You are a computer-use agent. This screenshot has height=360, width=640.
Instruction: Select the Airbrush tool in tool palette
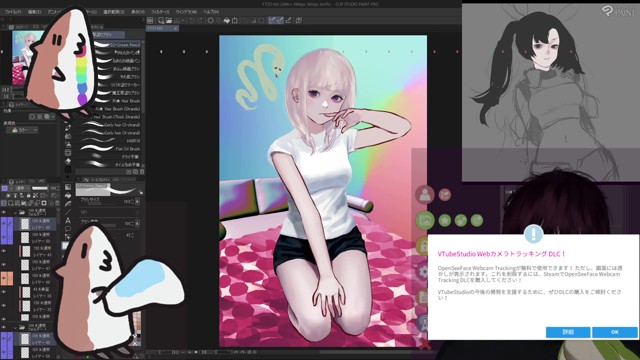[x=68, y=144]
